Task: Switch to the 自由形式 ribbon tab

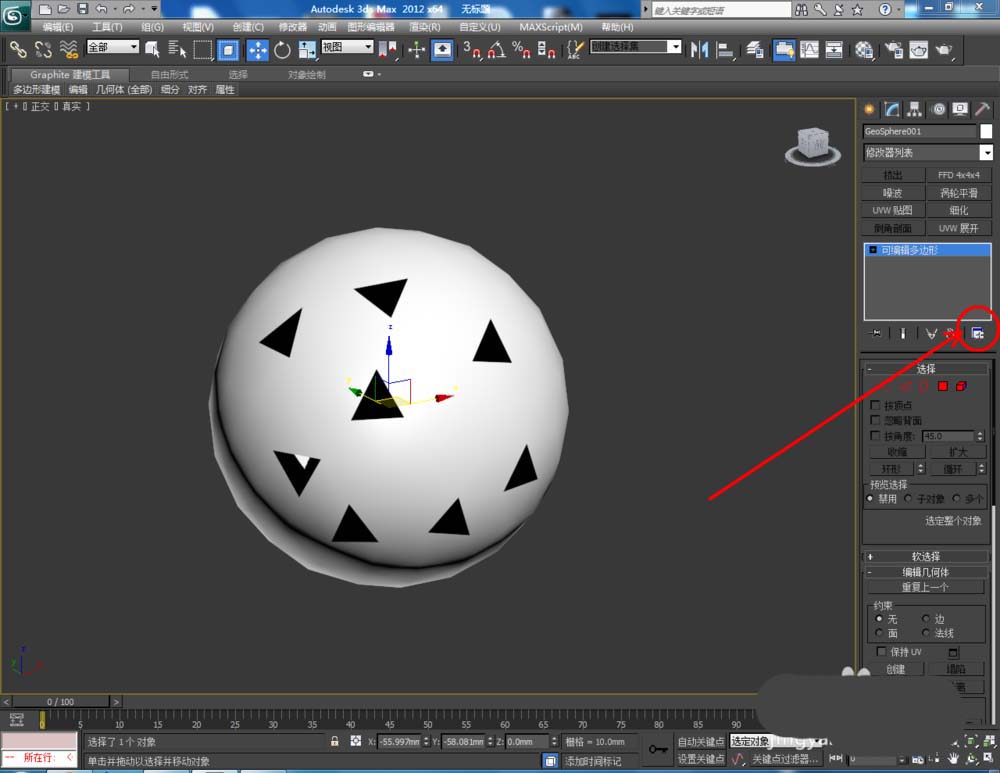Action: coord(170,75)
